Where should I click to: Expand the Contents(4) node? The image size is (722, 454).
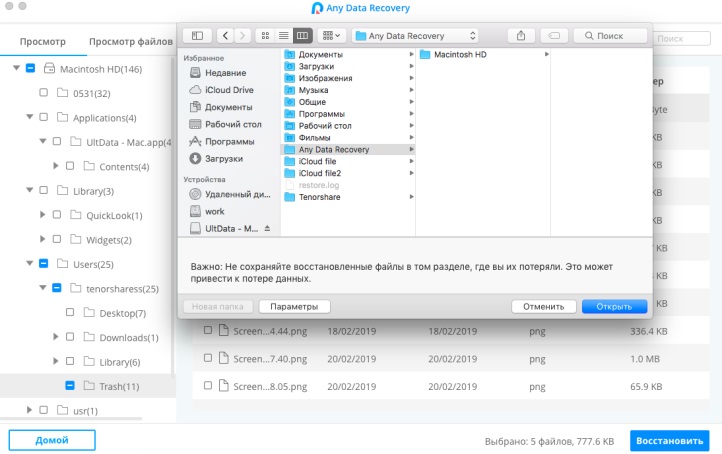56,166
